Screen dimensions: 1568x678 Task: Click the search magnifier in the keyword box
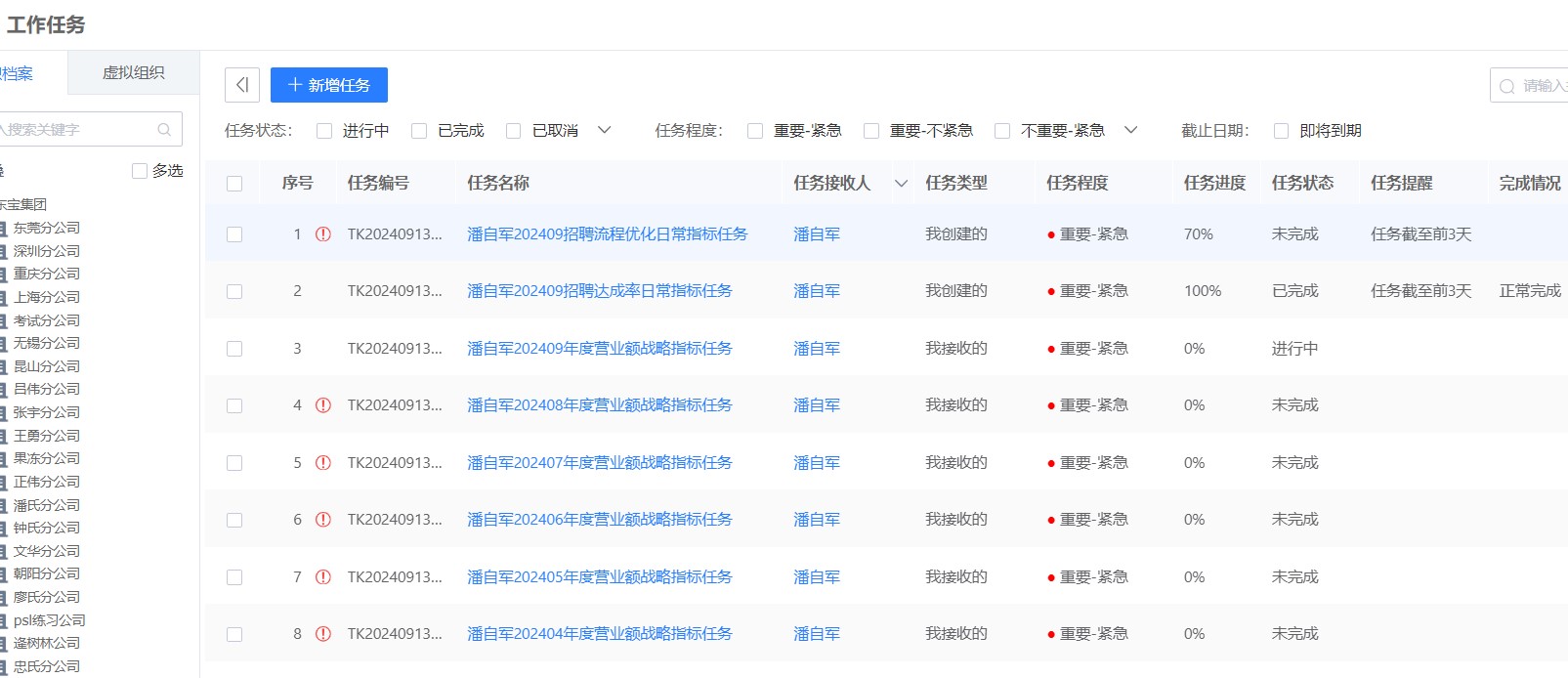pos(164,129)
